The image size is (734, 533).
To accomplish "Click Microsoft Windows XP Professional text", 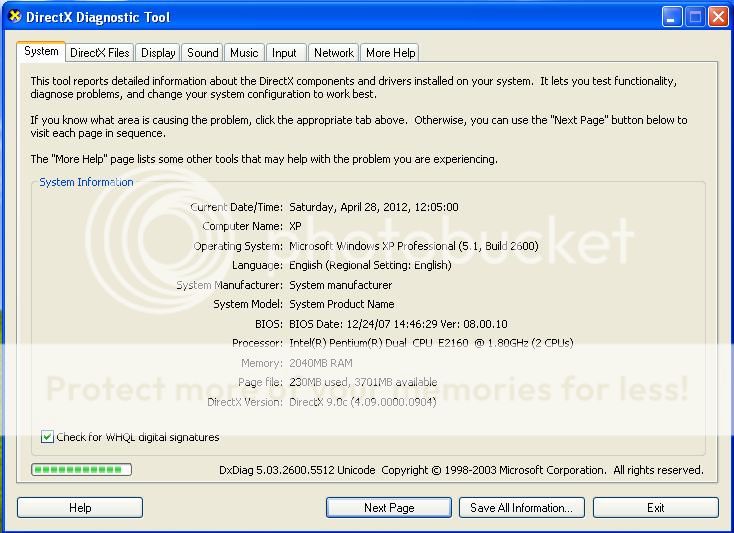I will click(x=414, y=246).
